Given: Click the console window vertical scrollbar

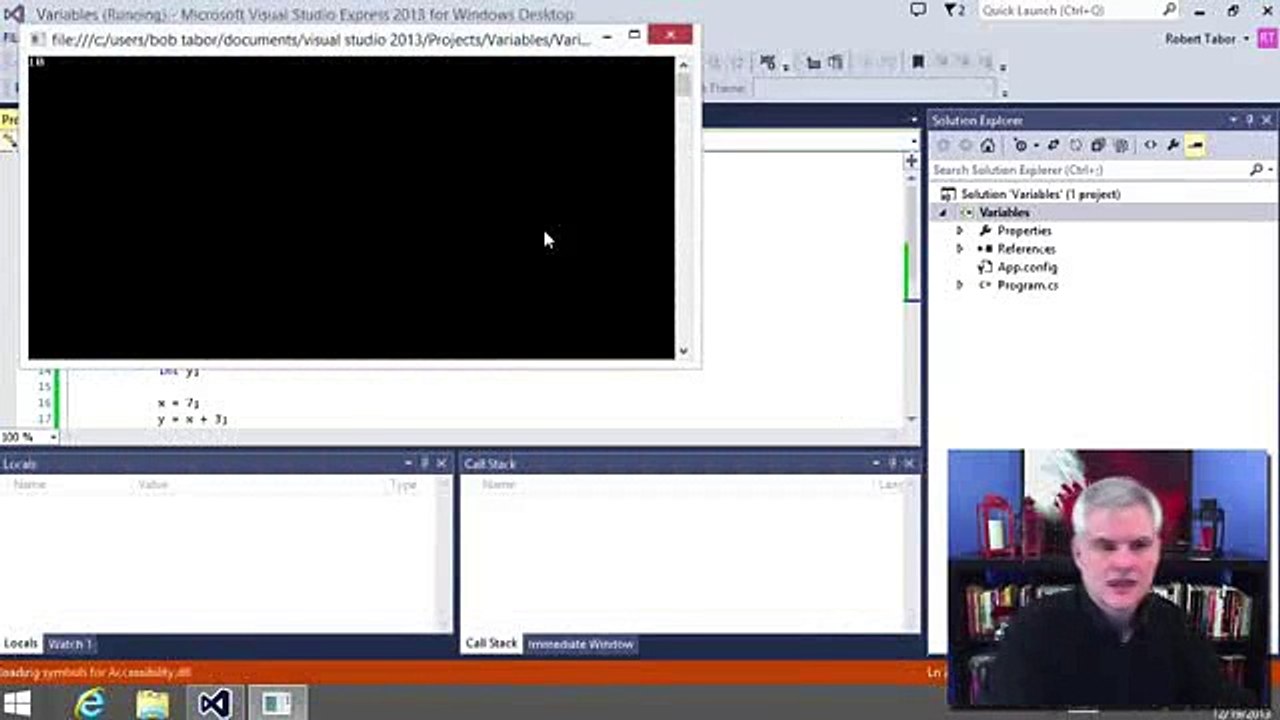Looking at the screenshot, I should click(683, 207).
